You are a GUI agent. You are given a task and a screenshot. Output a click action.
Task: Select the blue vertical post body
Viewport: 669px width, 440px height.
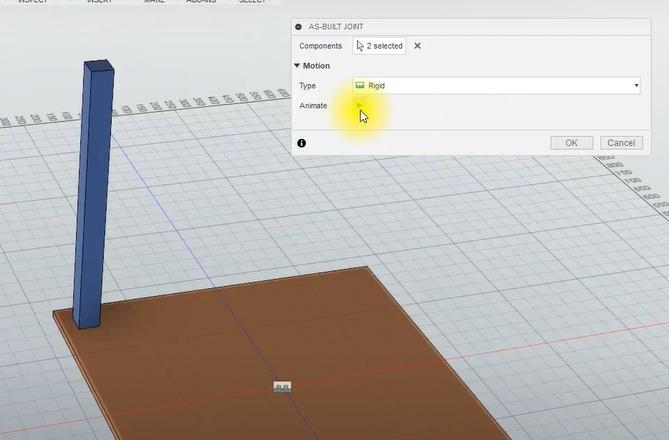click(93, 192)
